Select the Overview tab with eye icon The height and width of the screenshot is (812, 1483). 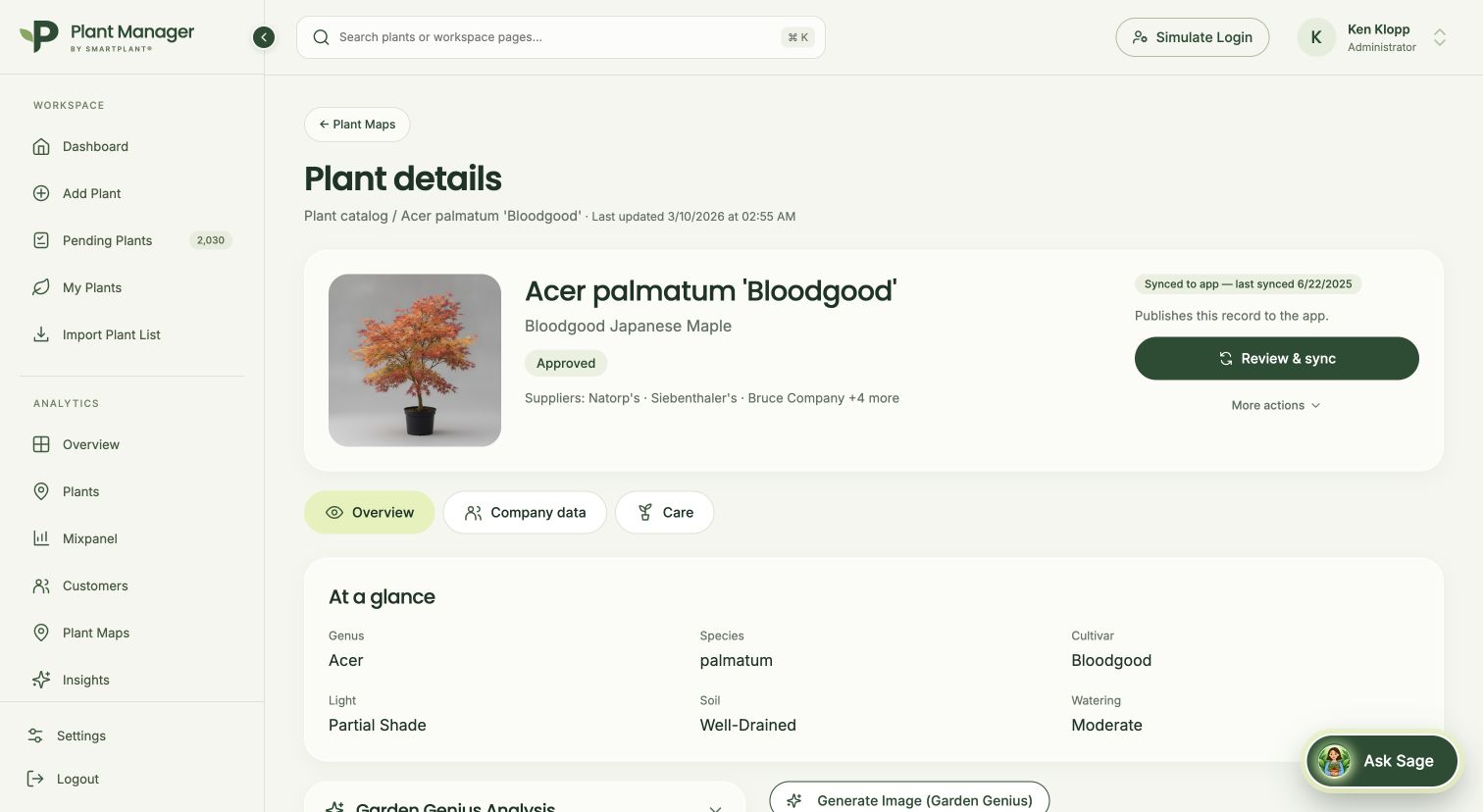tap(369, 513)
